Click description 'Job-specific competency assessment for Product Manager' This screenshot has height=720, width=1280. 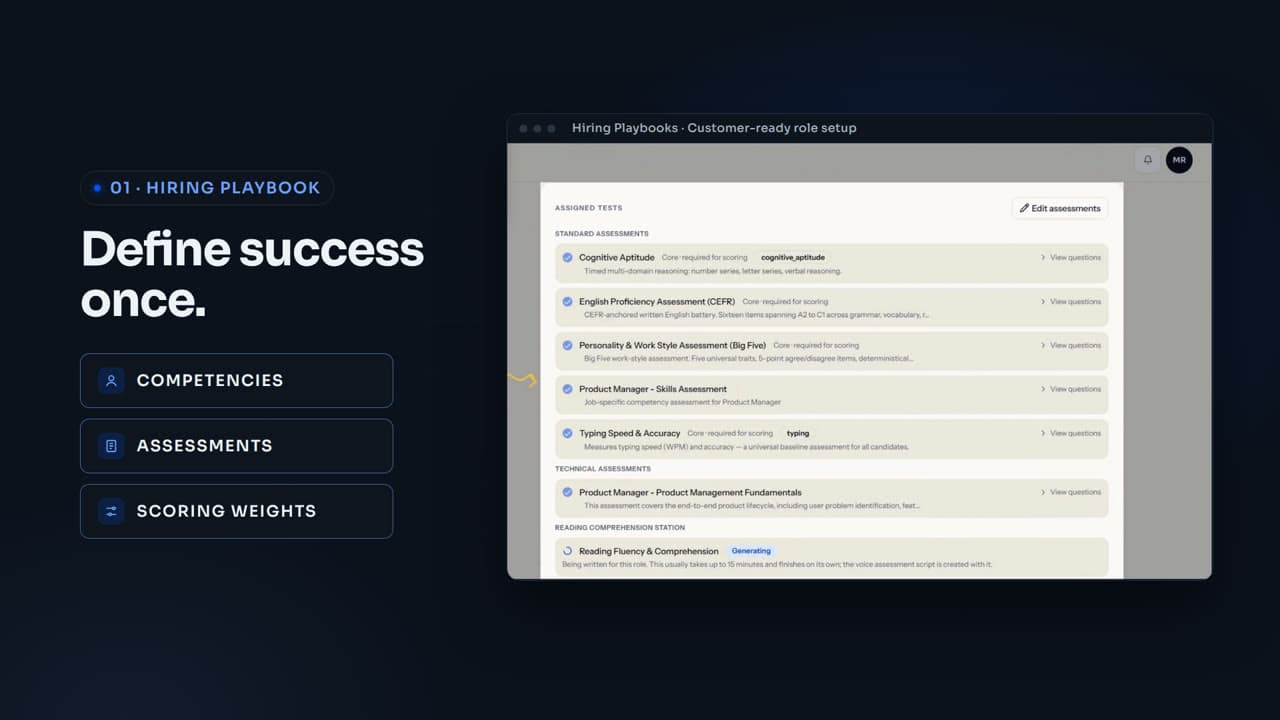coord(682,402)
